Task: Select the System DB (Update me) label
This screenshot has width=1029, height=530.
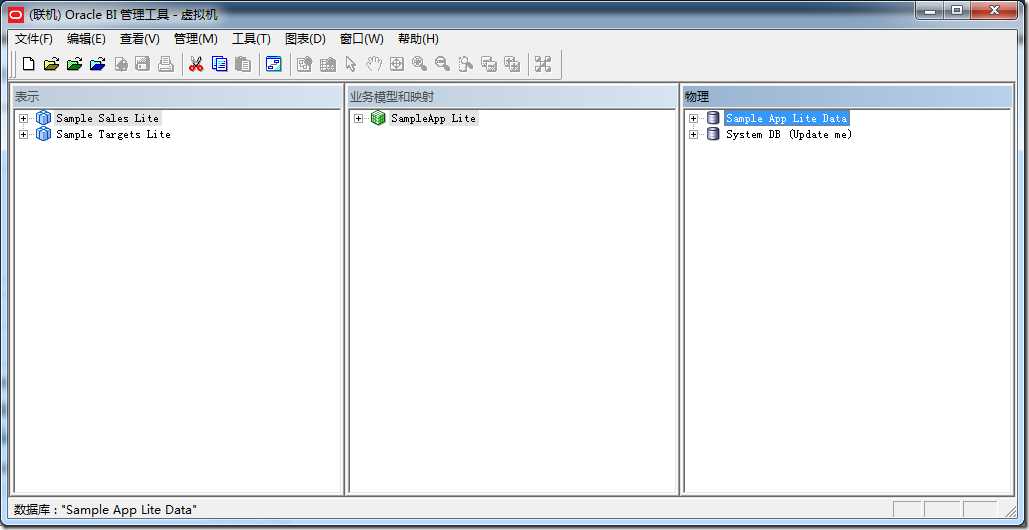Action: click(789, 134)
